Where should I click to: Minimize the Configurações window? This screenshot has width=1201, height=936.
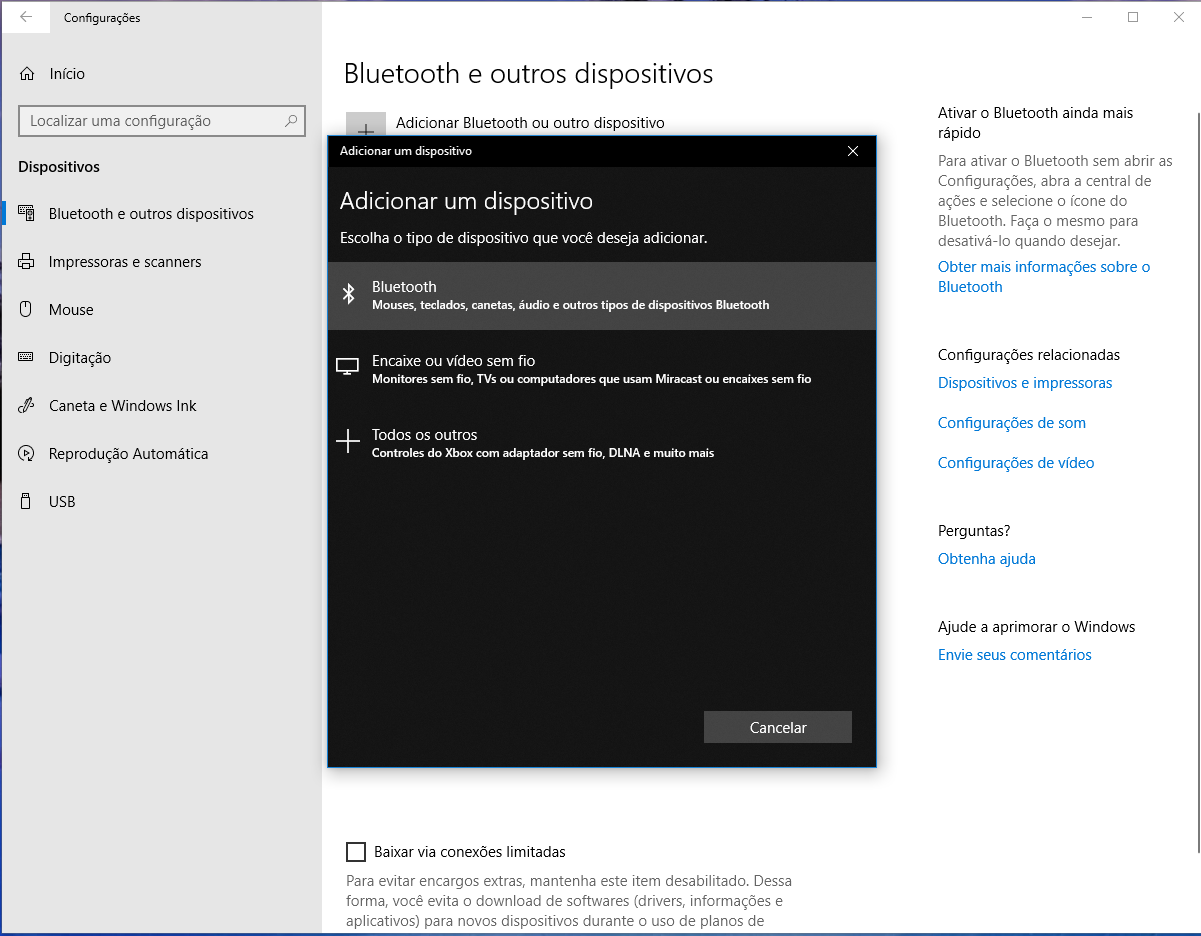tap(1088, 17)
